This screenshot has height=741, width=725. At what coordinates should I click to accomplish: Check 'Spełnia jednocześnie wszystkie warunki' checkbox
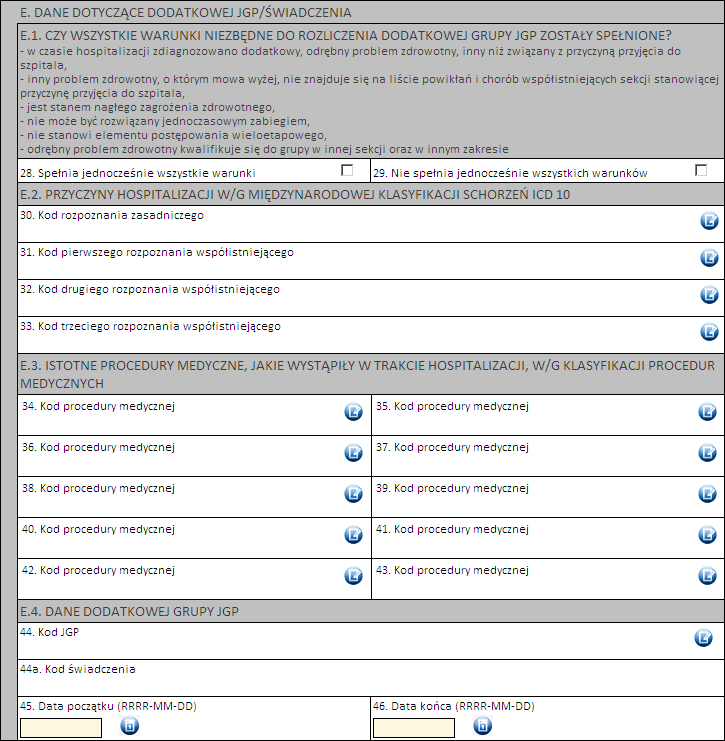[x=348, y=170]
